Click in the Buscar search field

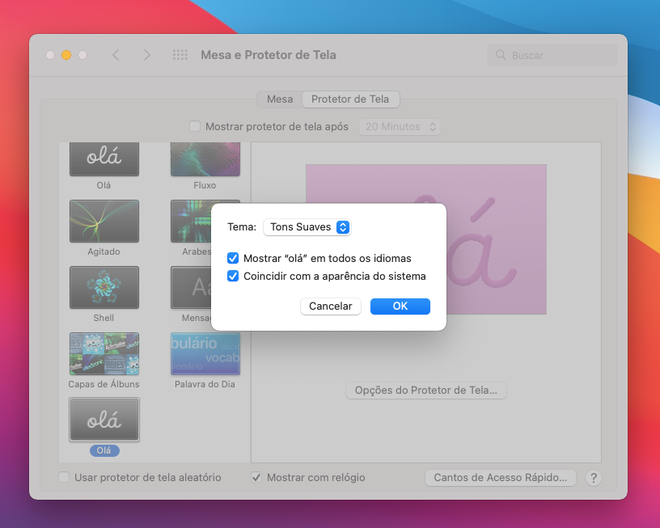[552, 55]
